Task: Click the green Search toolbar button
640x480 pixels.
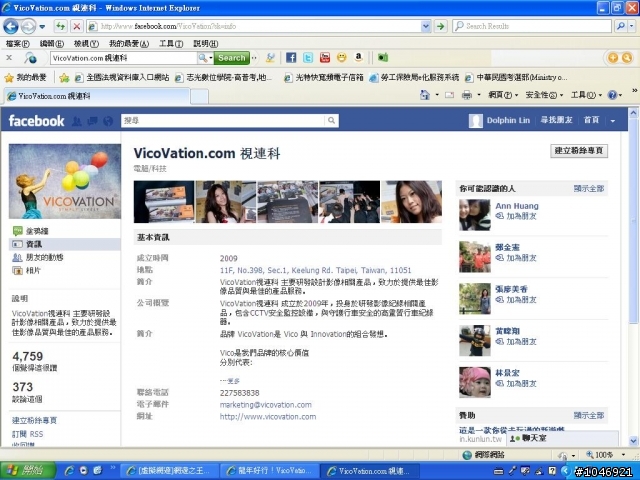Action: point(231,58)
